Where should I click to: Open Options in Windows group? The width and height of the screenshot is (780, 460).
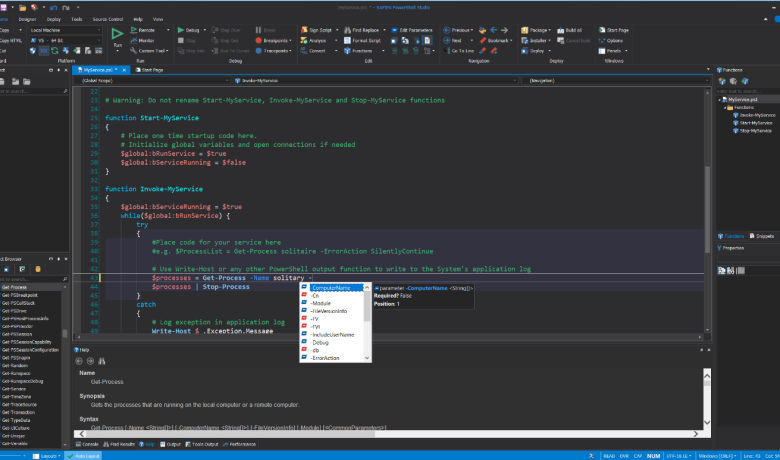pyautogui.click(x=611, y=40)
